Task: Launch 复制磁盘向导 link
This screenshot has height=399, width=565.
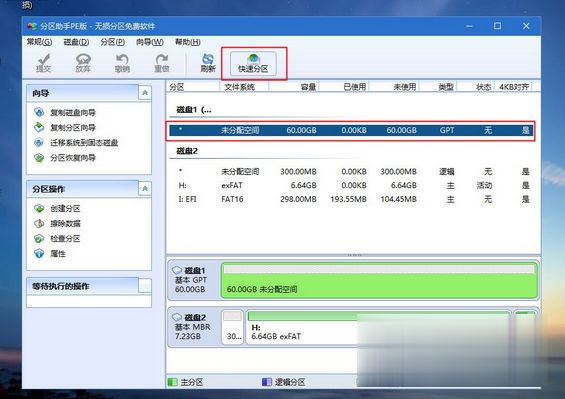Action: click(x=73, y=113)
